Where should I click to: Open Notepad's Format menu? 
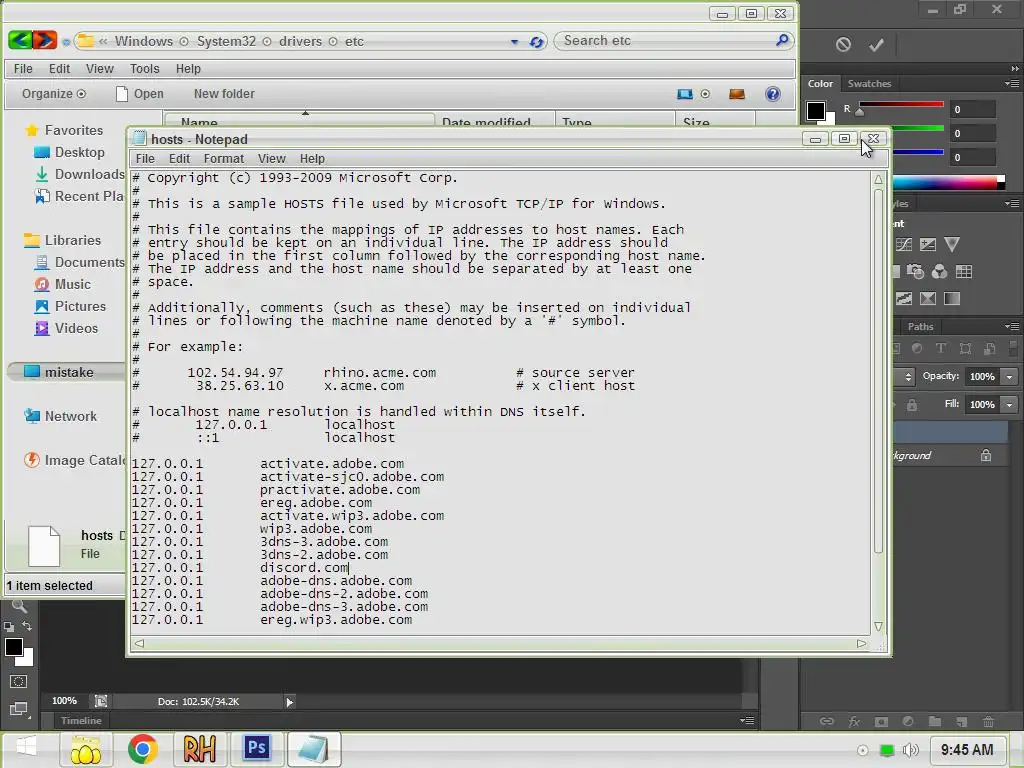point(223,159)
